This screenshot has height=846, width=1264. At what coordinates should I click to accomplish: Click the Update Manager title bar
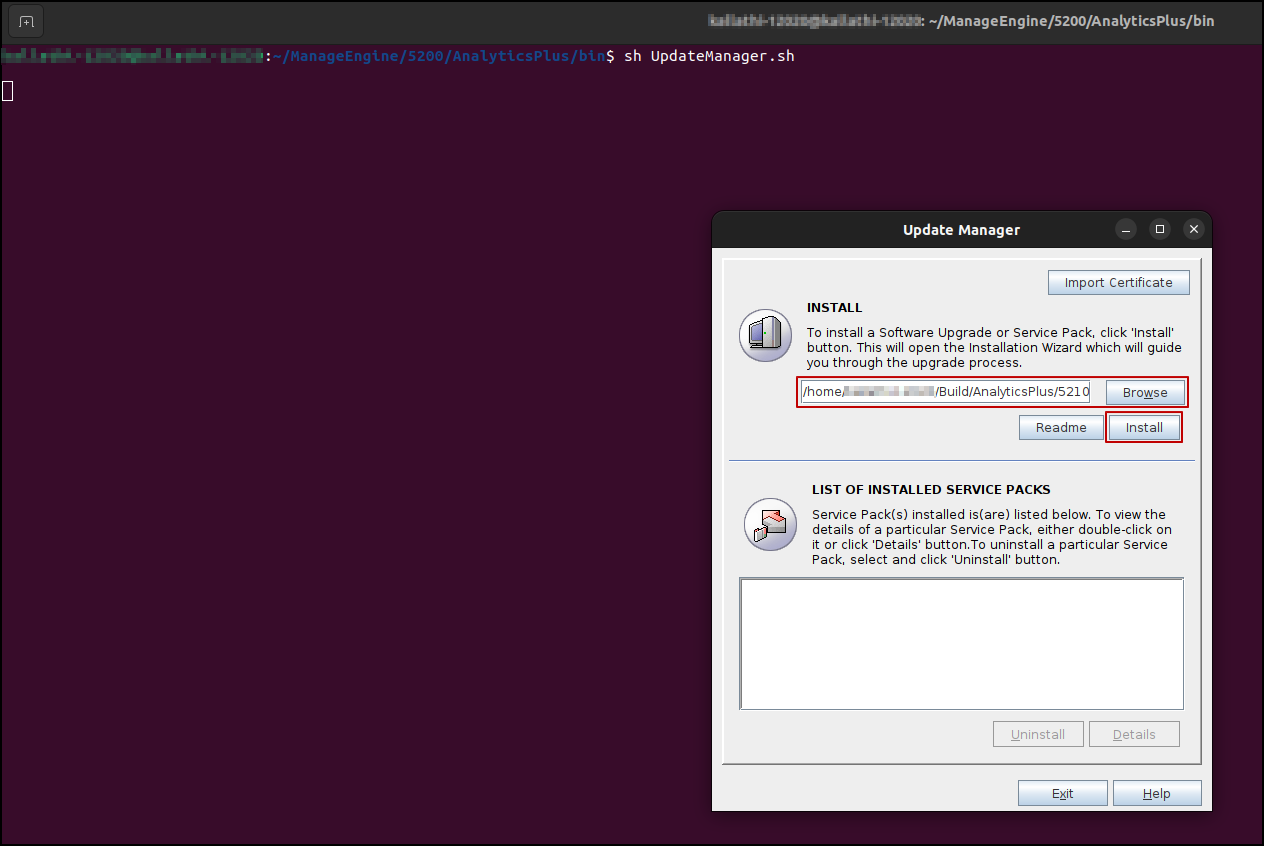click(x=961, y=230)
